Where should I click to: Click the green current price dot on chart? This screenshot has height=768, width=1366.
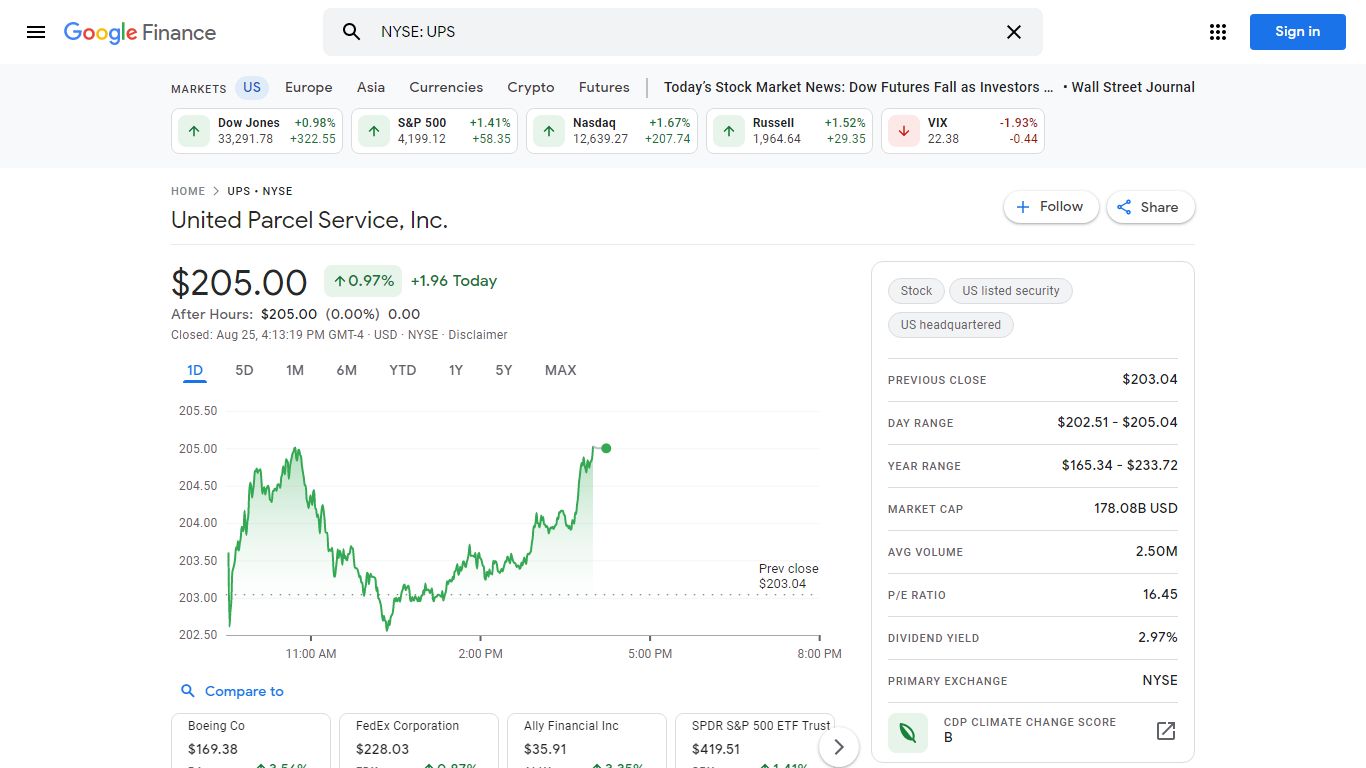click(606, 448)
